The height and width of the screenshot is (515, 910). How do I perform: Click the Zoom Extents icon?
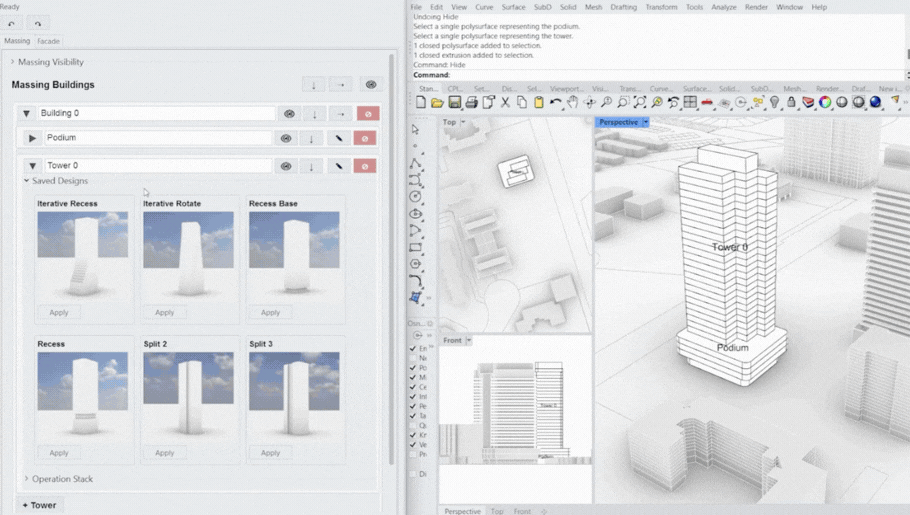click(x=640, y=102)
